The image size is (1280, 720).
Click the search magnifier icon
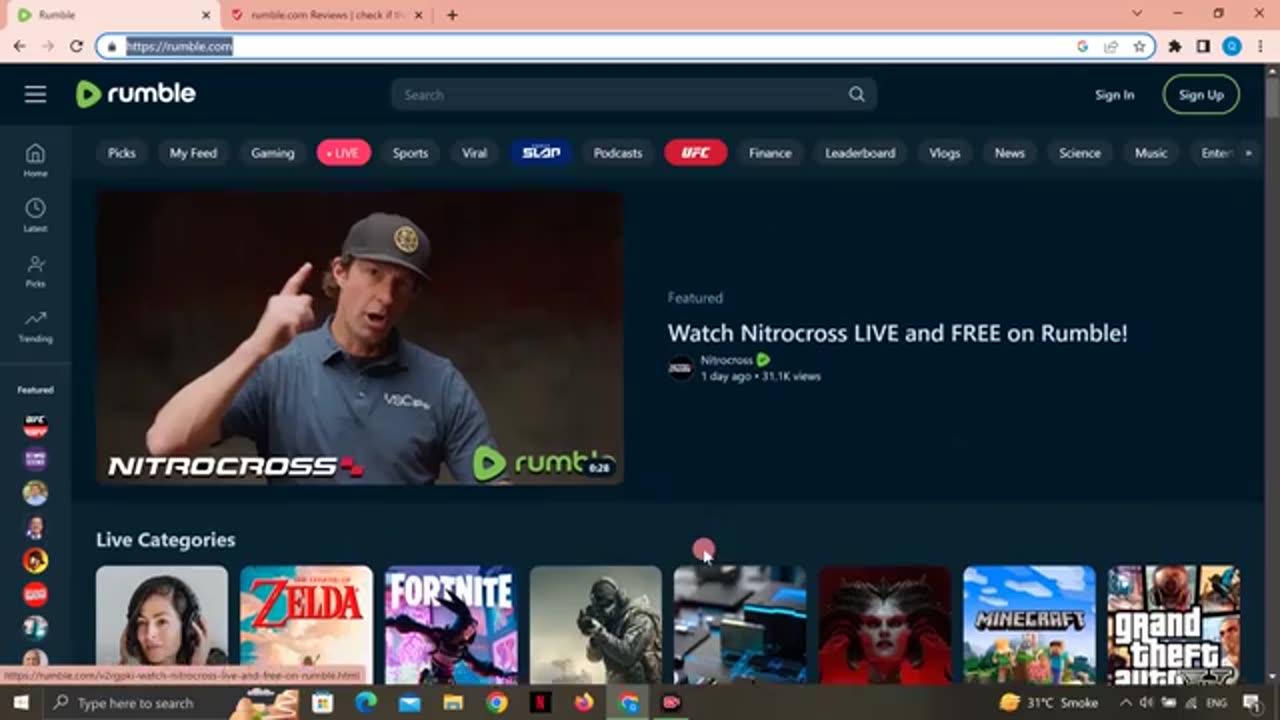coord(857,94)
